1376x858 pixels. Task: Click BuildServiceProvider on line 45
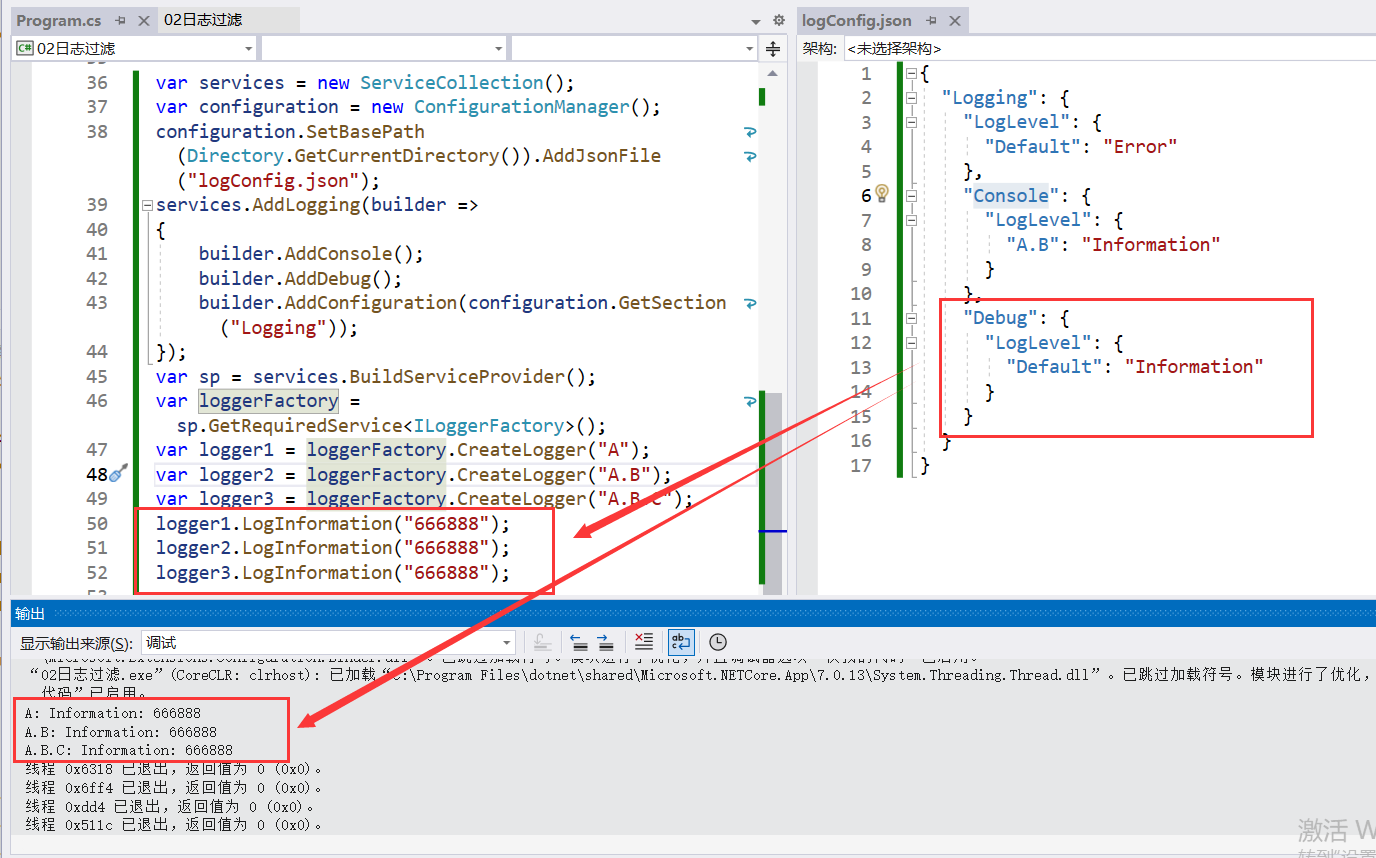(x=457, y=377)
